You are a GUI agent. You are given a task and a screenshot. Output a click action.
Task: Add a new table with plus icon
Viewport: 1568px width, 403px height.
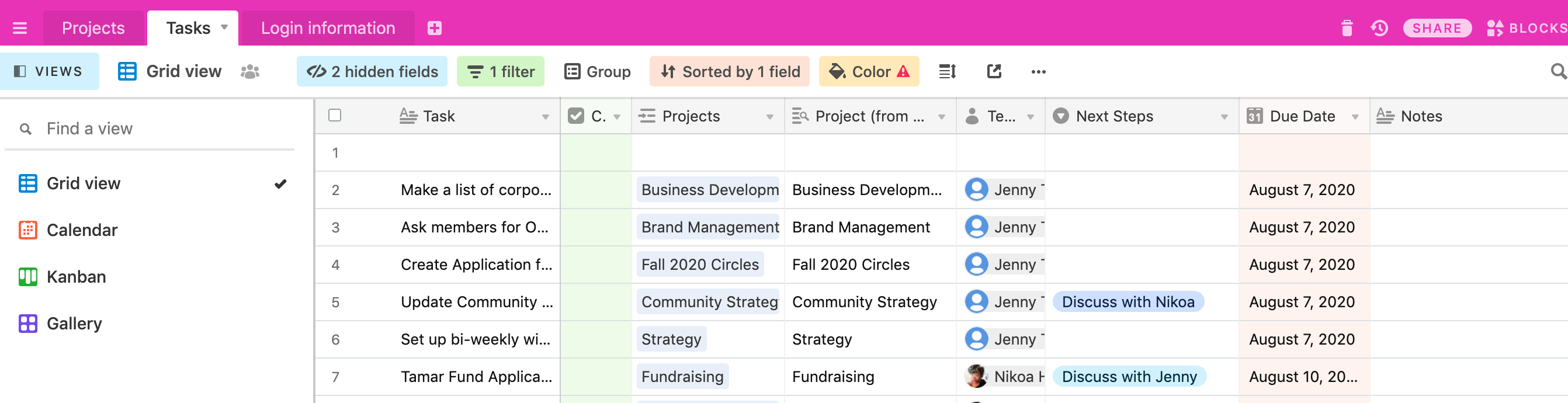[434, 28]
